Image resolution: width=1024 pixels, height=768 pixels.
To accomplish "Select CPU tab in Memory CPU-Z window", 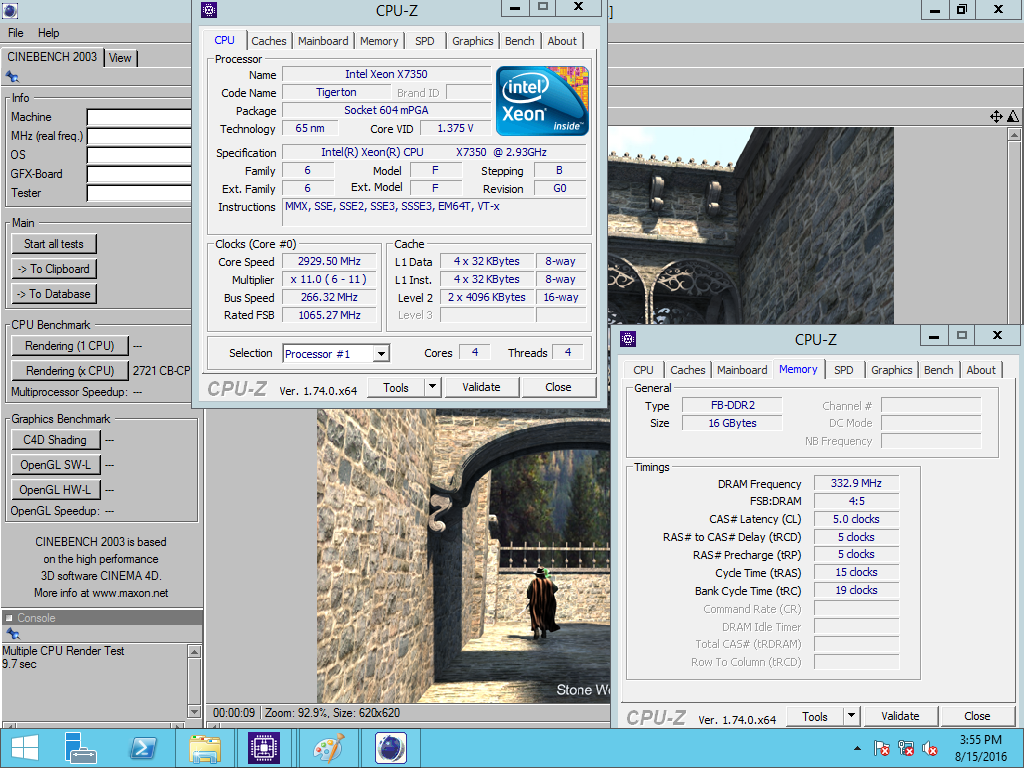I will pos(643,370).
